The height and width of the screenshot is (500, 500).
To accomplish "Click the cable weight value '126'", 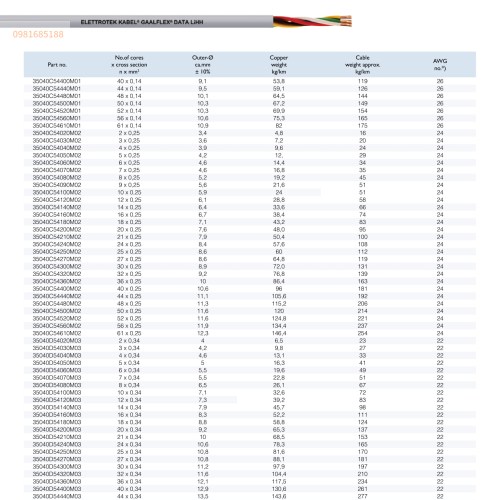I will [362, 89].
